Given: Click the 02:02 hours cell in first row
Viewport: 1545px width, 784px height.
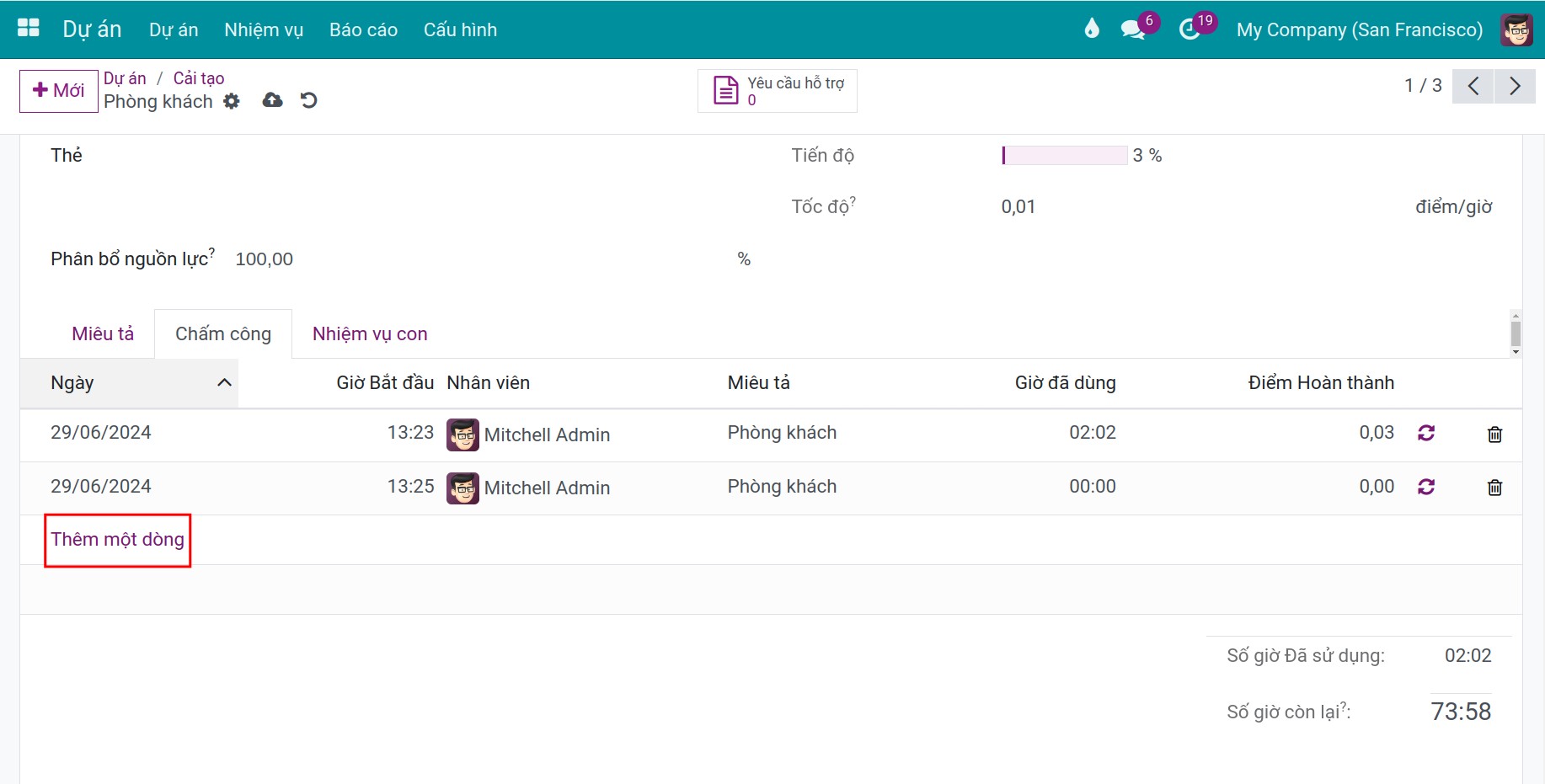Looking at the screenshot, I should point(1092,433).
